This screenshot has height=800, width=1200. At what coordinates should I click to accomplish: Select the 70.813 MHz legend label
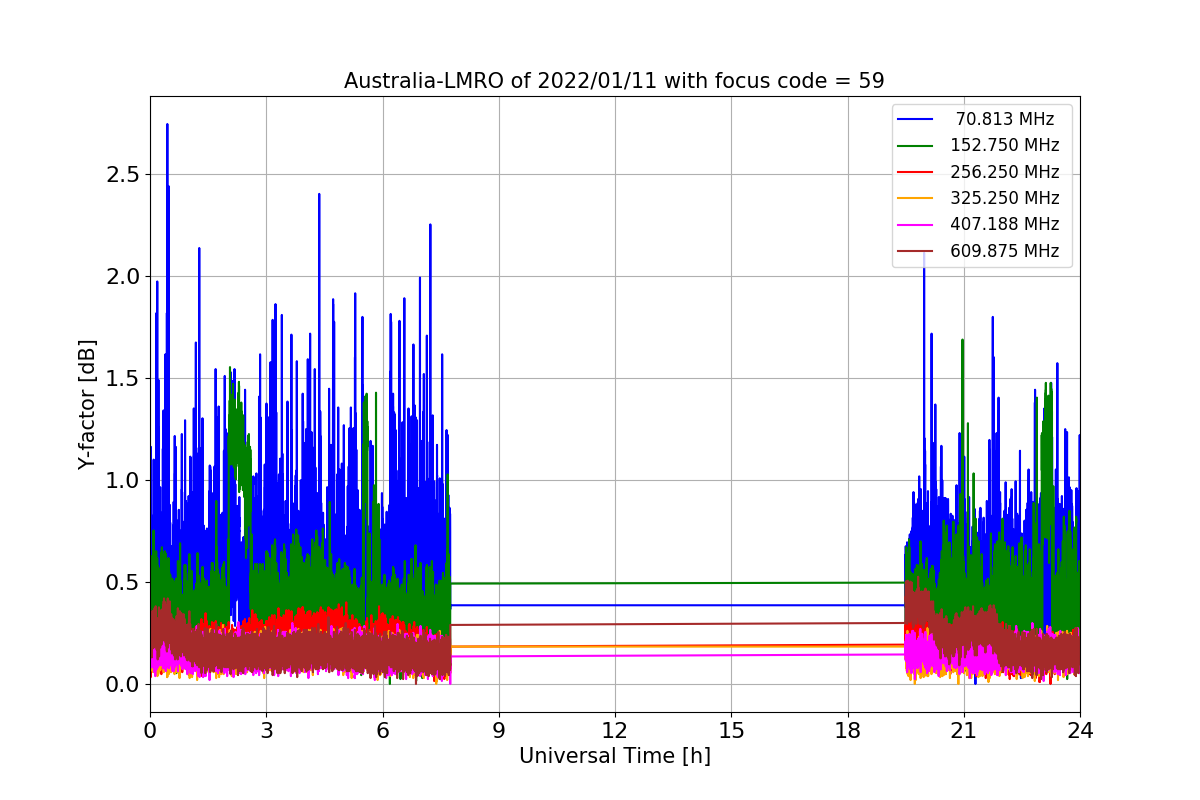1005,119
